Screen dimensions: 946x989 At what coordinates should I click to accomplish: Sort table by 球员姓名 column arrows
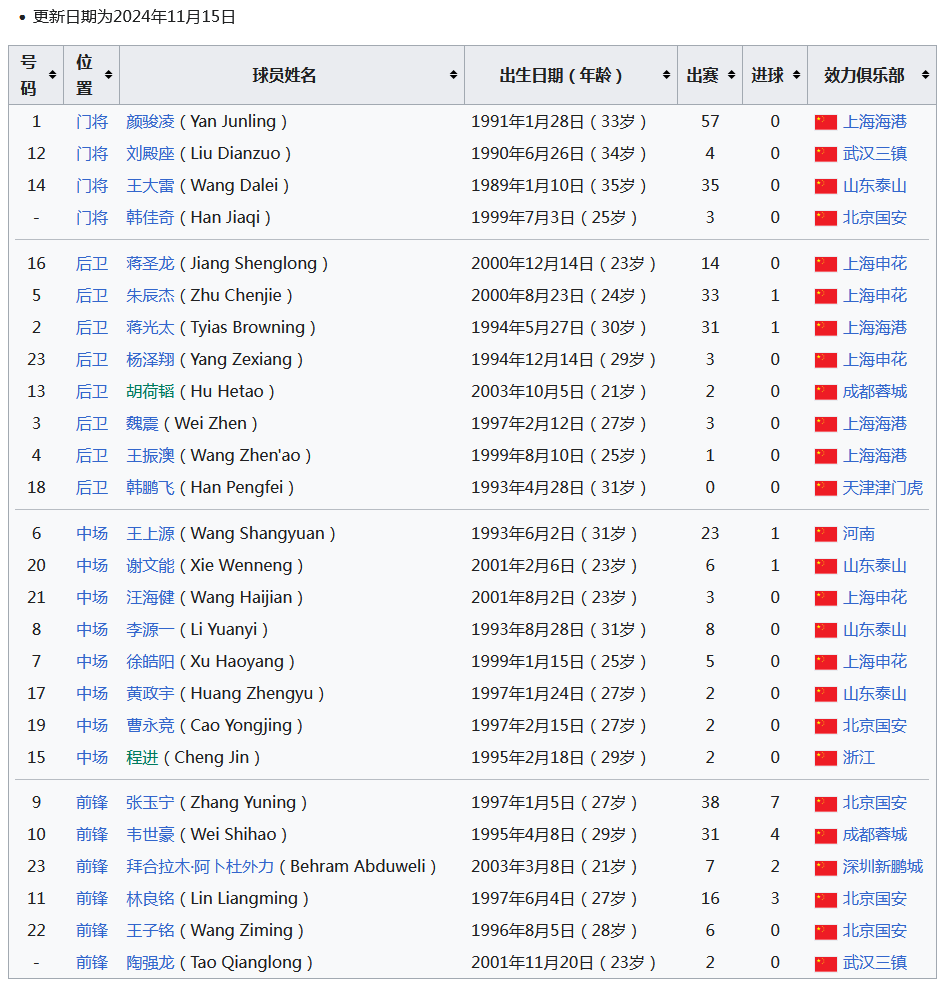point(453,74)
